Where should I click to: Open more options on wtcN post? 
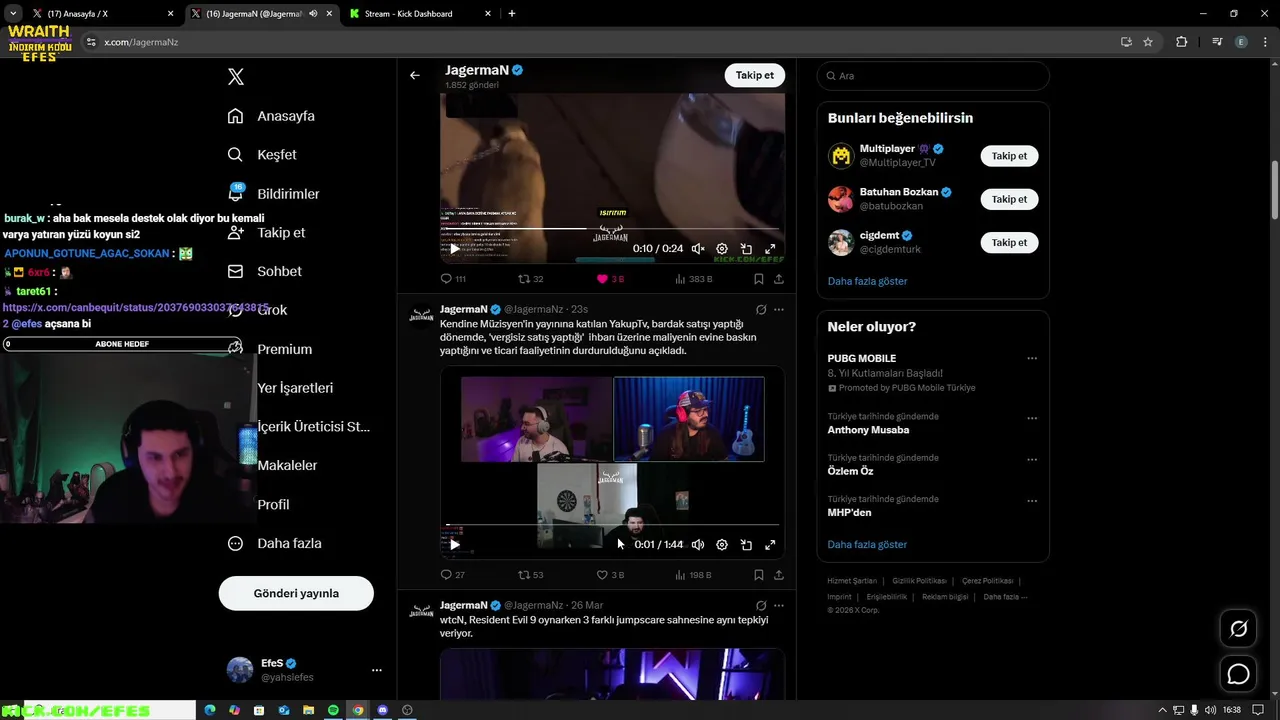click(779, 606)
